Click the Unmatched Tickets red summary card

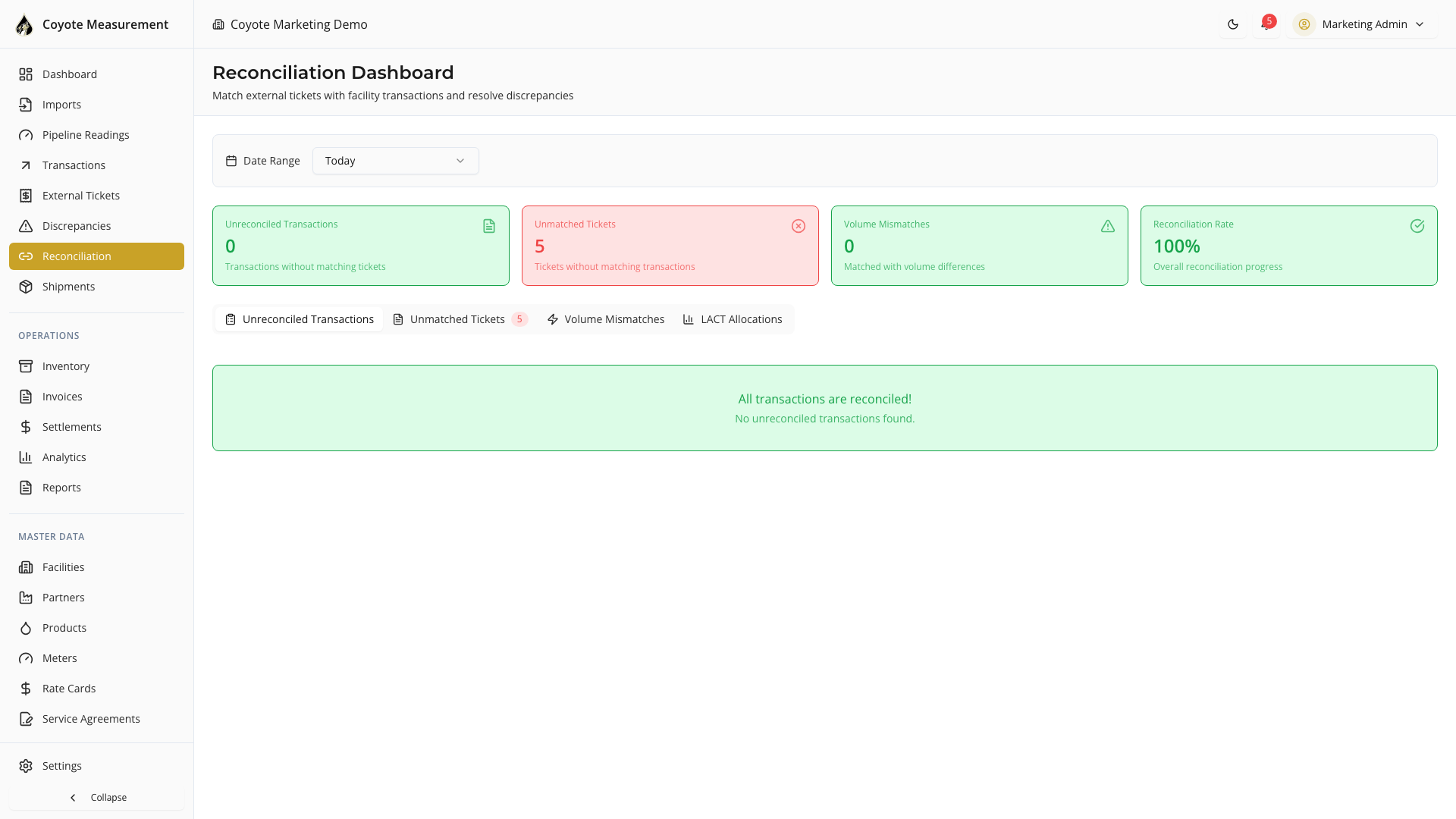point(670,246)
